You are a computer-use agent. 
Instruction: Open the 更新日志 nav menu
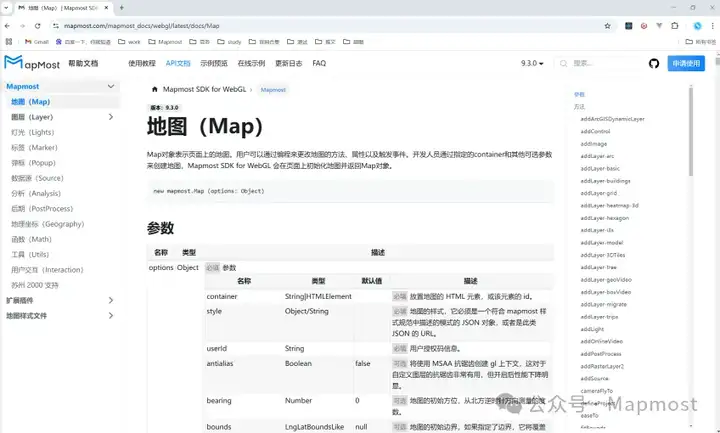coord(288,63)
